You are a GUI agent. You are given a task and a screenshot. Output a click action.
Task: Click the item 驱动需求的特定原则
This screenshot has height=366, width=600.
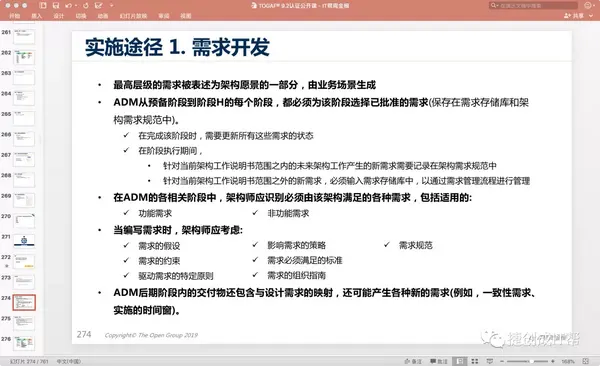(176, 276)
